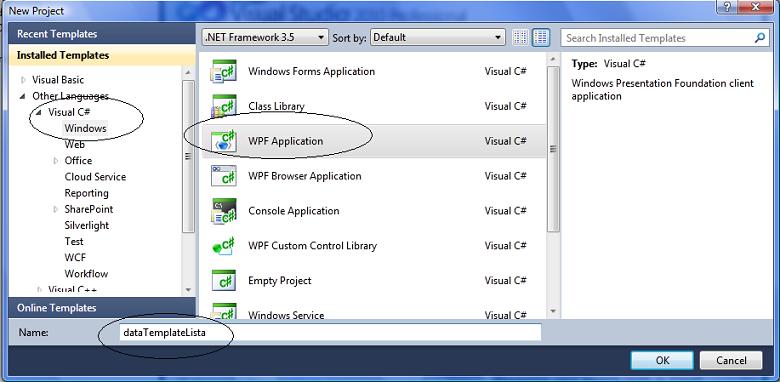Expand the Visual Basic node
Image resolution: width=780 pixels, height=382 pixels.
[22, 80]
